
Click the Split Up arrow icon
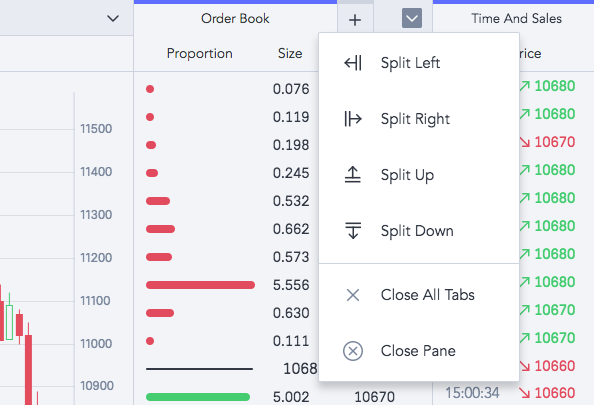(353, 175)
